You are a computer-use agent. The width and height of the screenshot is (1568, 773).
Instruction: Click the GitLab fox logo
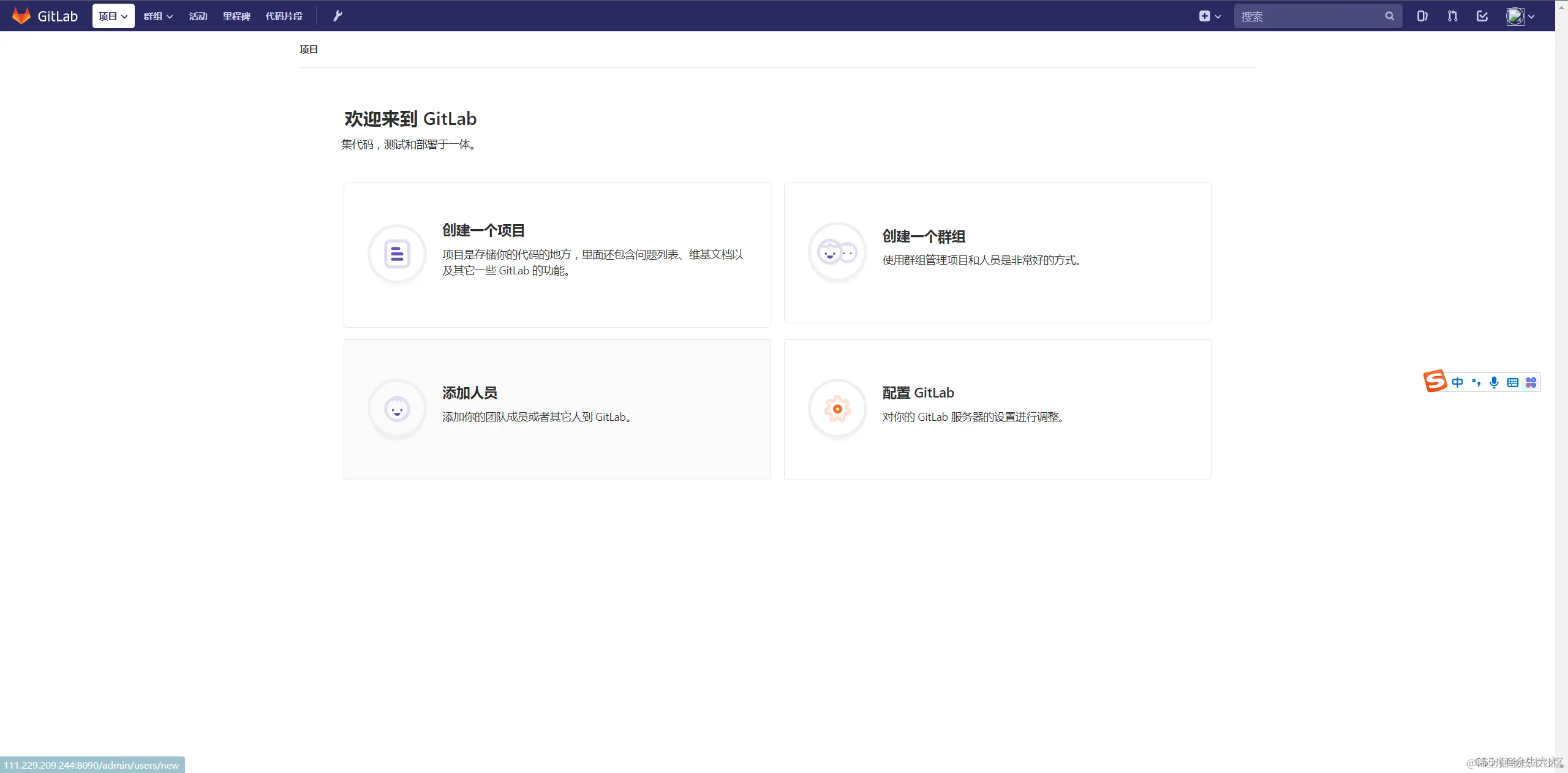21,16
